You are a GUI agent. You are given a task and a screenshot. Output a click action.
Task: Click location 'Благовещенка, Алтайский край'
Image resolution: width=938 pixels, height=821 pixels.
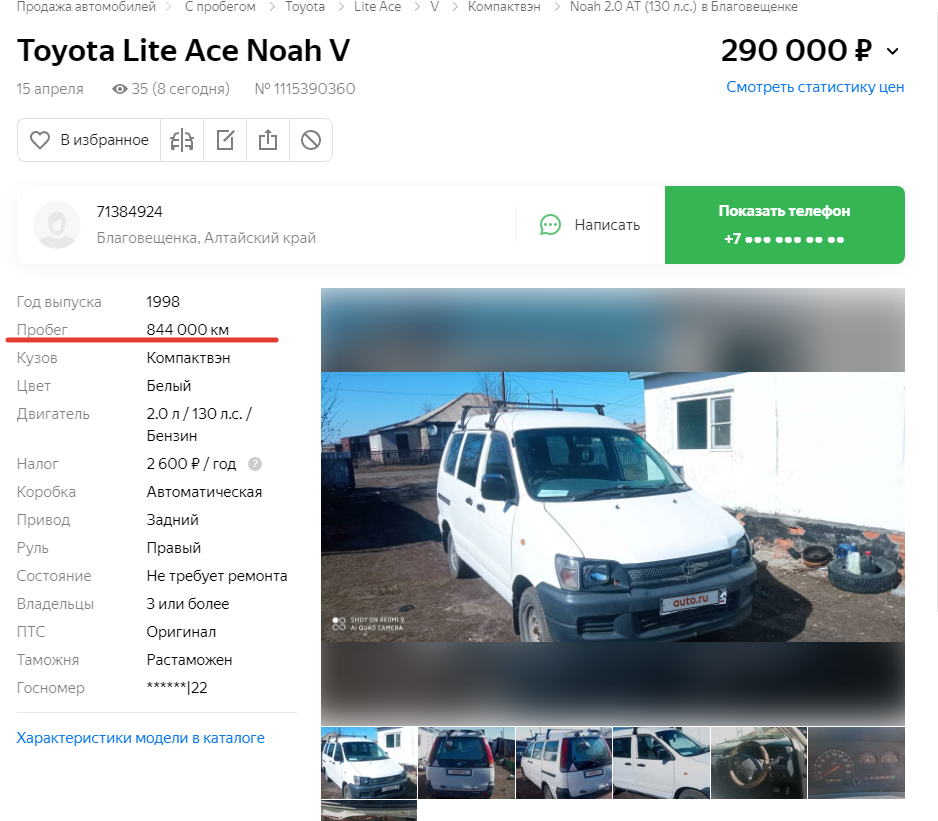206,238
